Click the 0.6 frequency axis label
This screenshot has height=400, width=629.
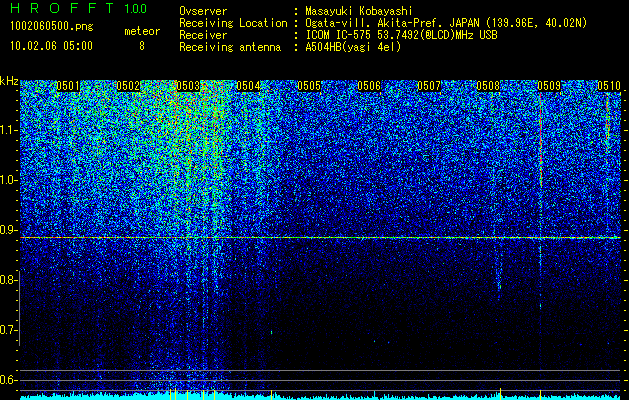click(x=8, y=380)
